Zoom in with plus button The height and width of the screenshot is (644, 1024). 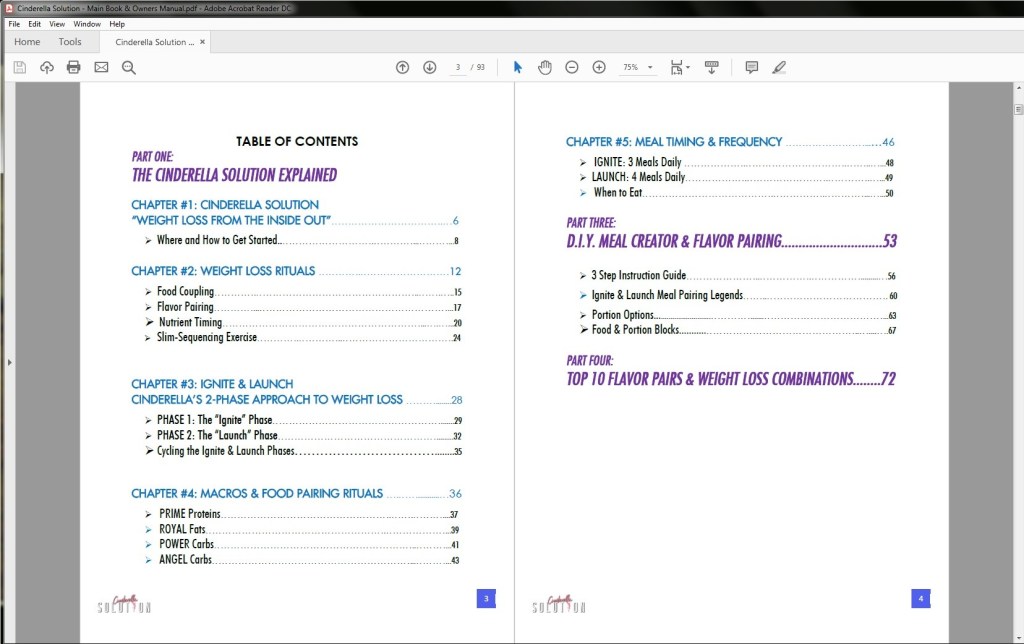(x=599, y=67)
